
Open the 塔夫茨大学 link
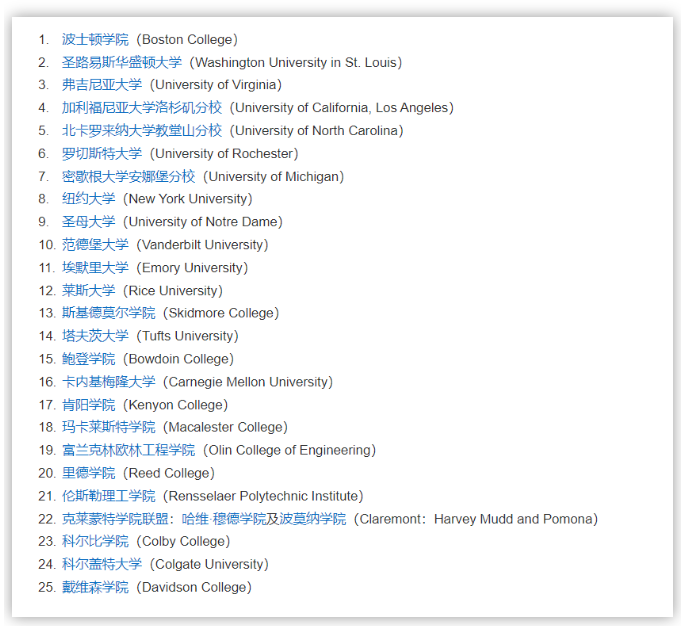95,336
